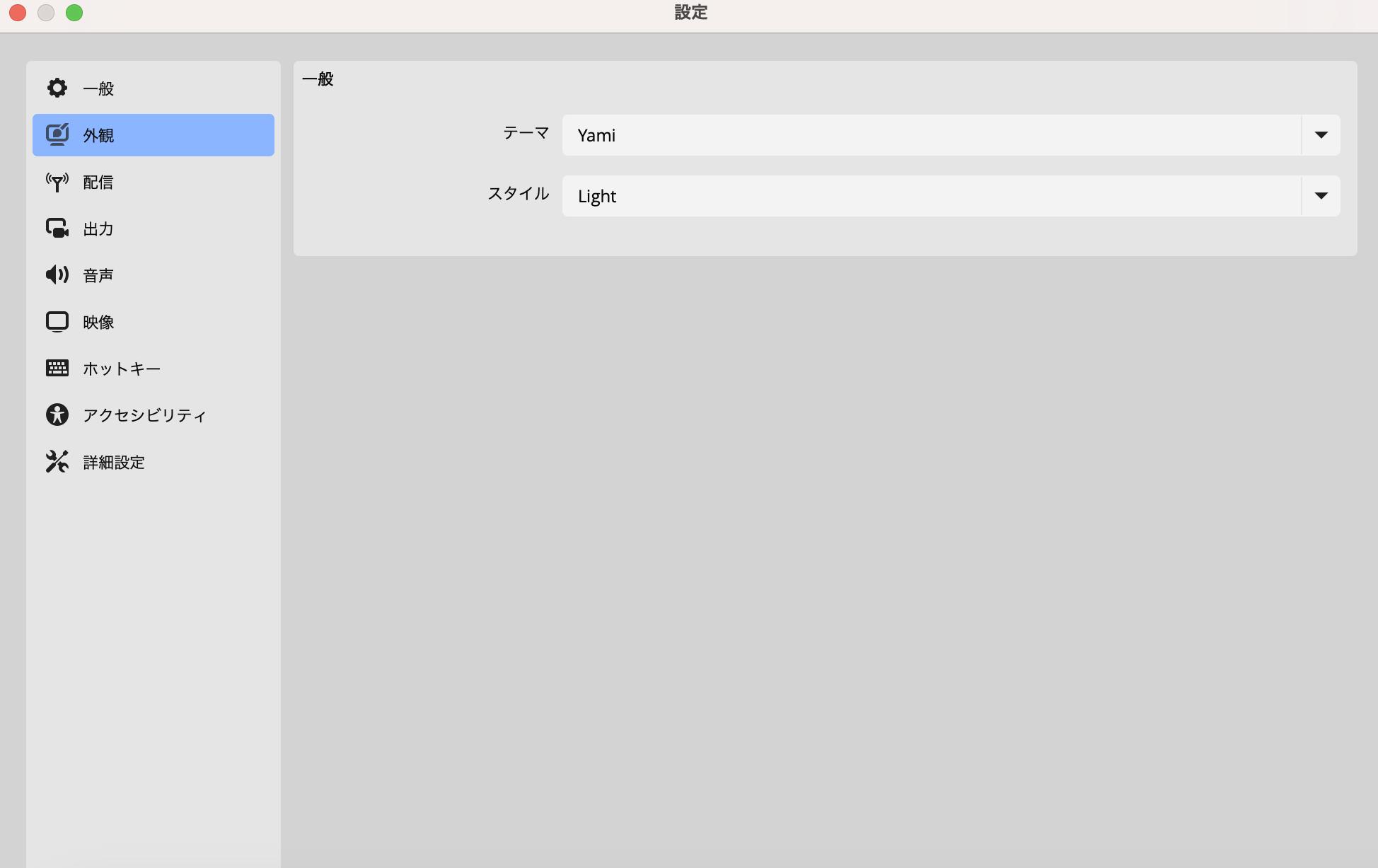The height and width of the screenshot is (868, 1378).
Task: Click the 外観 appearance monitor icon
Action: click(57, 134)
